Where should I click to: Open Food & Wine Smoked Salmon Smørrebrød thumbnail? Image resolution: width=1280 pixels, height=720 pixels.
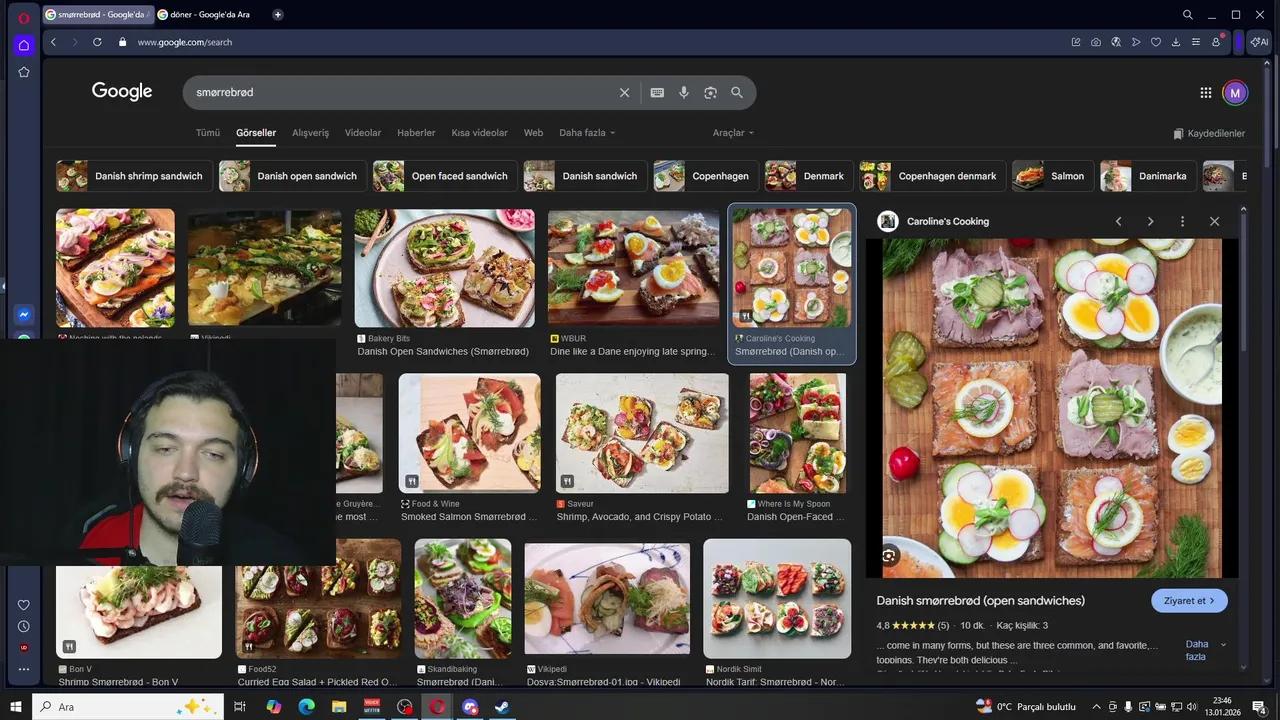pos(469,434)
